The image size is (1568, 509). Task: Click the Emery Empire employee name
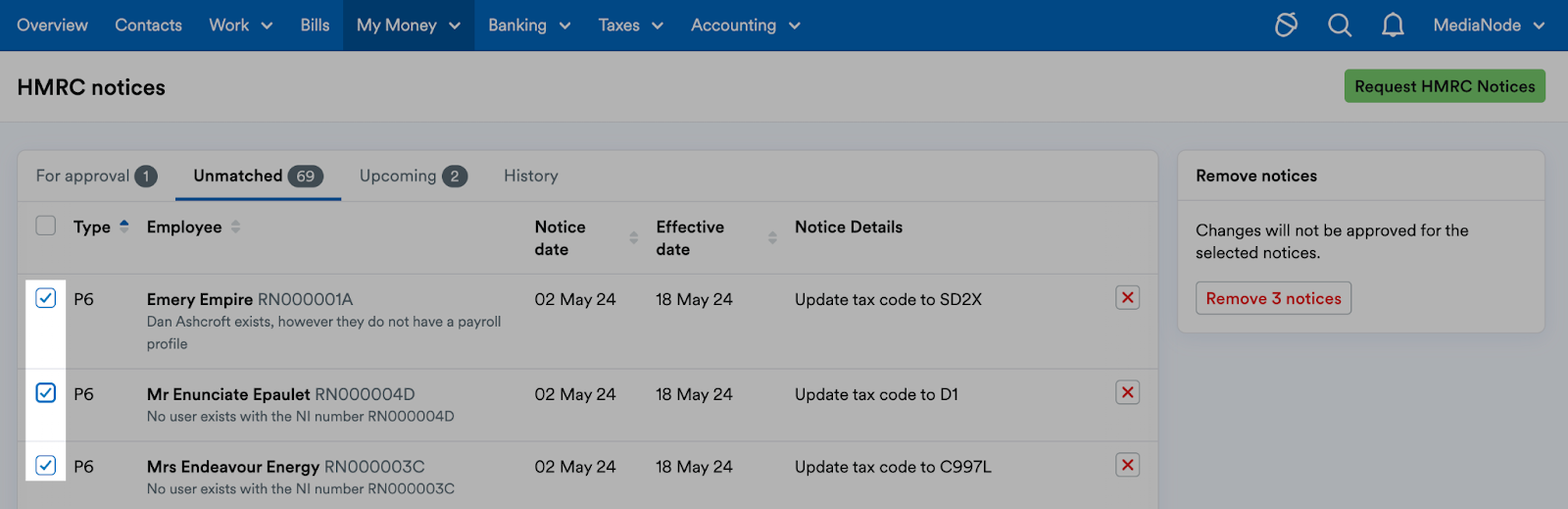coord(200,299)
